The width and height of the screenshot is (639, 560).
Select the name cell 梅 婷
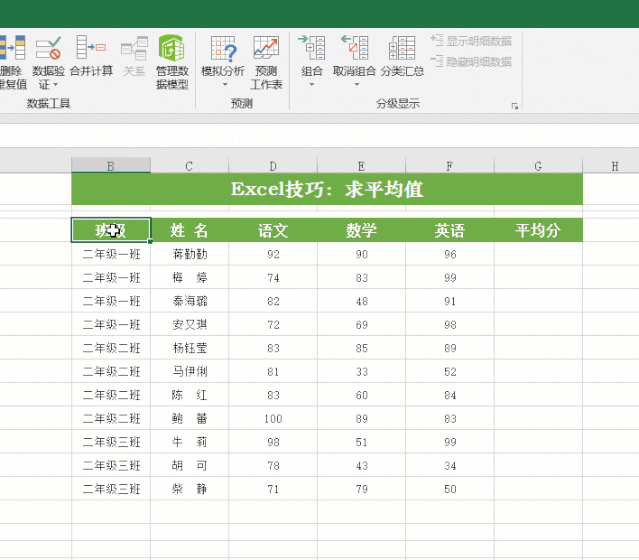pyautogui.click(x=189, y=278)
